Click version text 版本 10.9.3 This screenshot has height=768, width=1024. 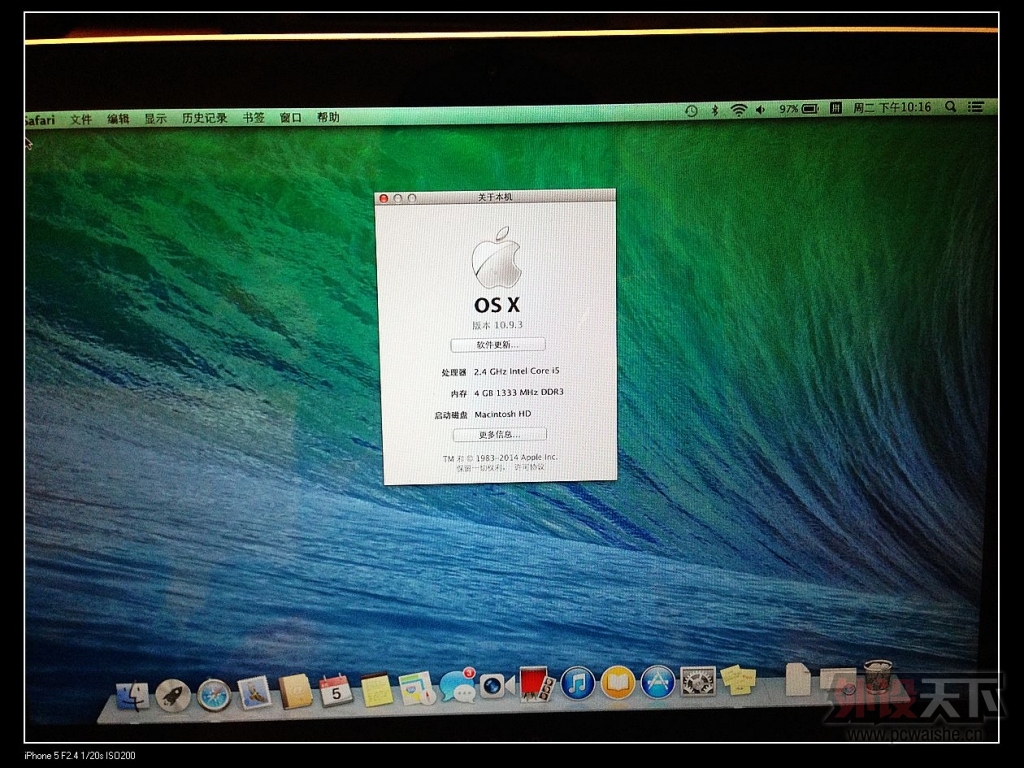tap(498, 325)
